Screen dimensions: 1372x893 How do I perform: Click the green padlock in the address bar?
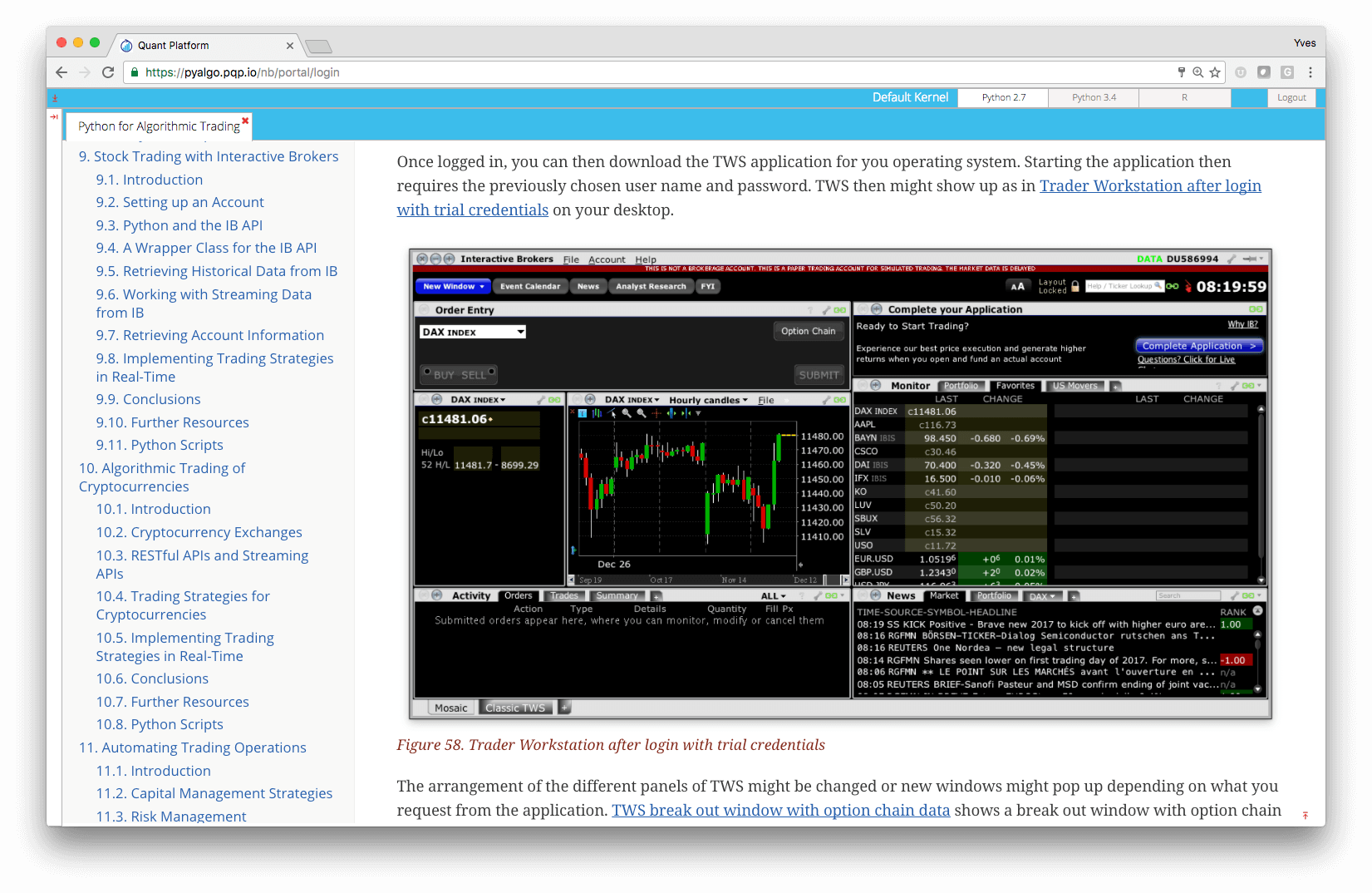(x=134, y=72)
